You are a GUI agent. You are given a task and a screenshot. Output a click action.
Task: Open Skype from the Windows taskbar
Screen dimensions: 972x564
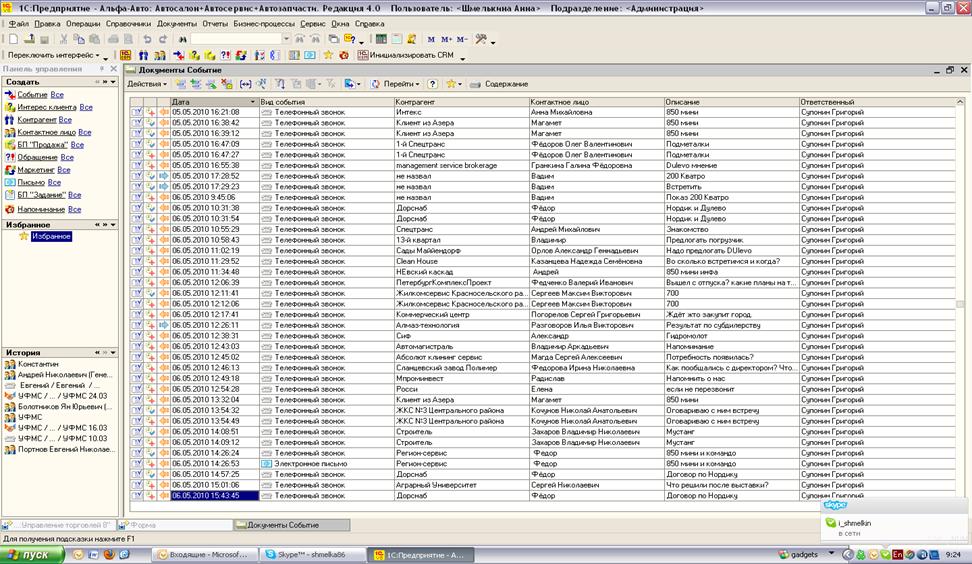(x=310, y=554)
